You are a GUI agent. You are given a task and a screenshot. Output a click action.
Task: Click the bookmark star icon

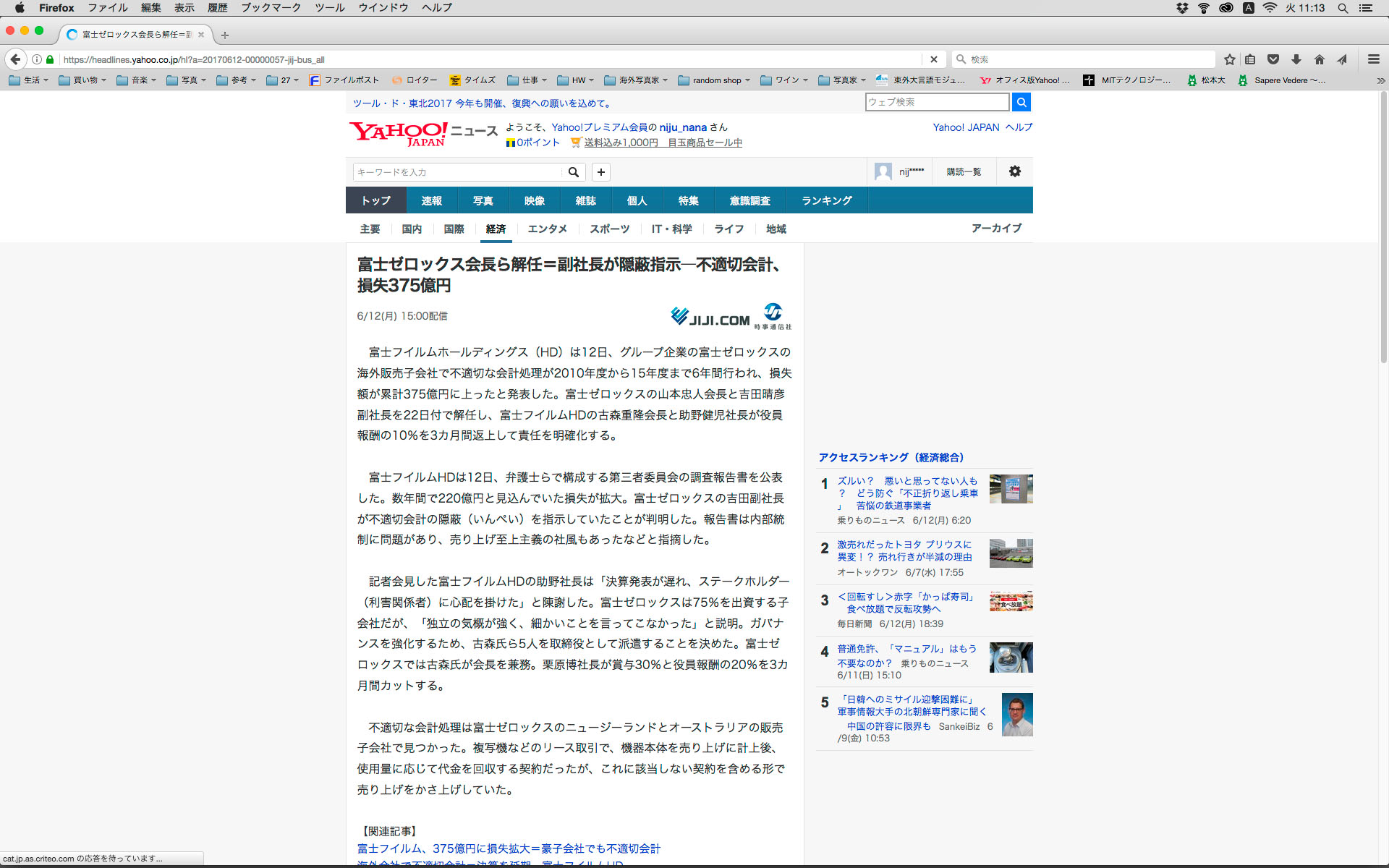pos(1229,59)
